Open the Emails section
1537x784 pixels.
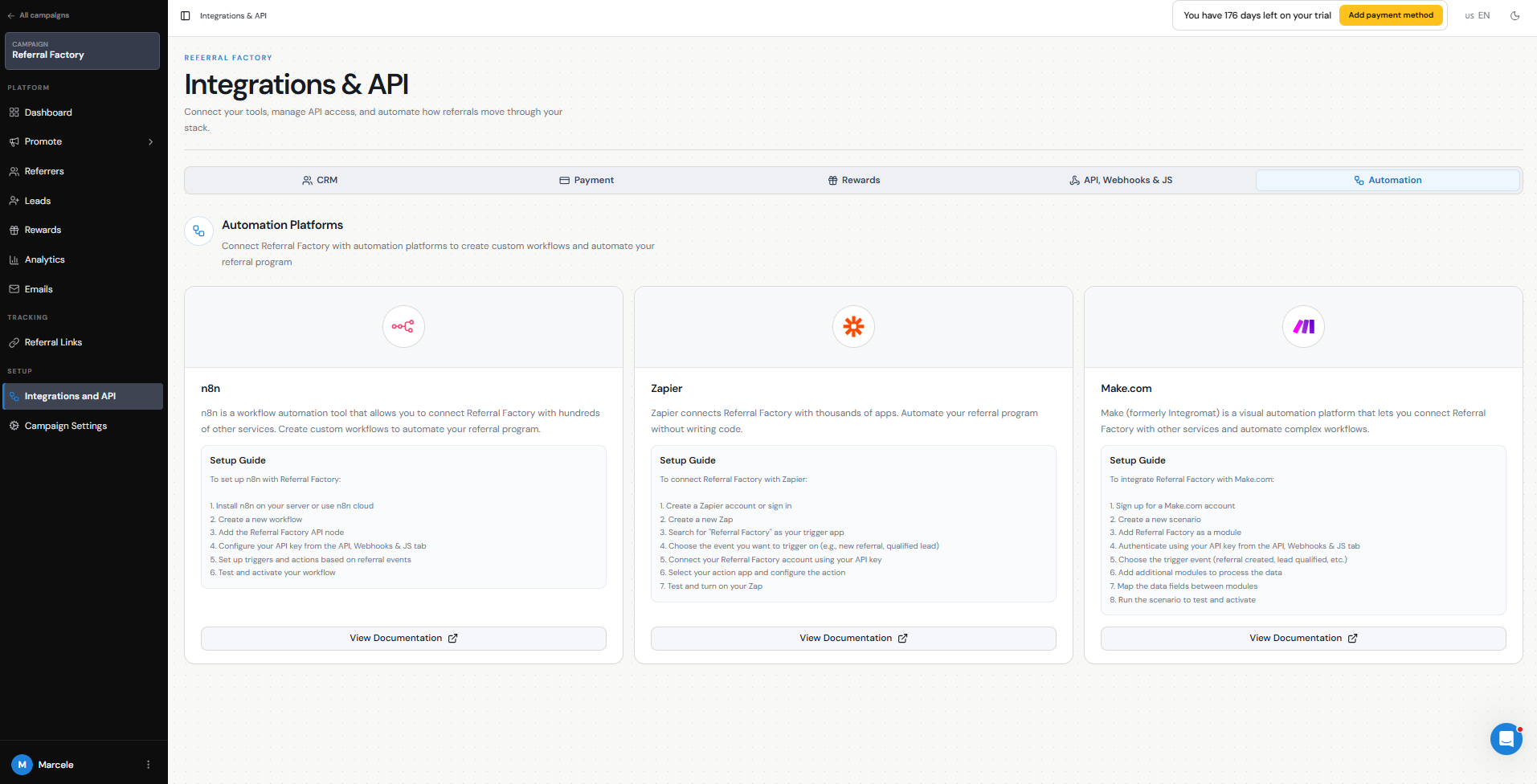click(82, 289)
